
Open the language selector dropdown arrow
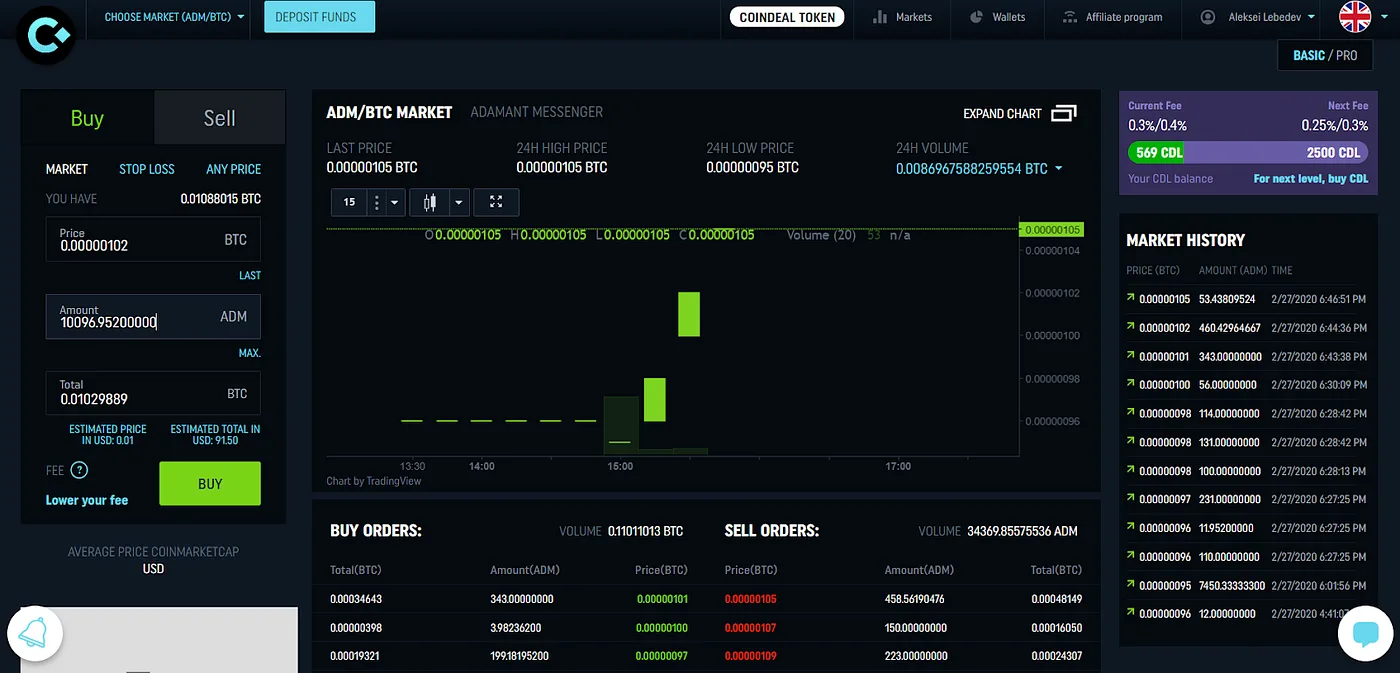[x=1384, y=17]
